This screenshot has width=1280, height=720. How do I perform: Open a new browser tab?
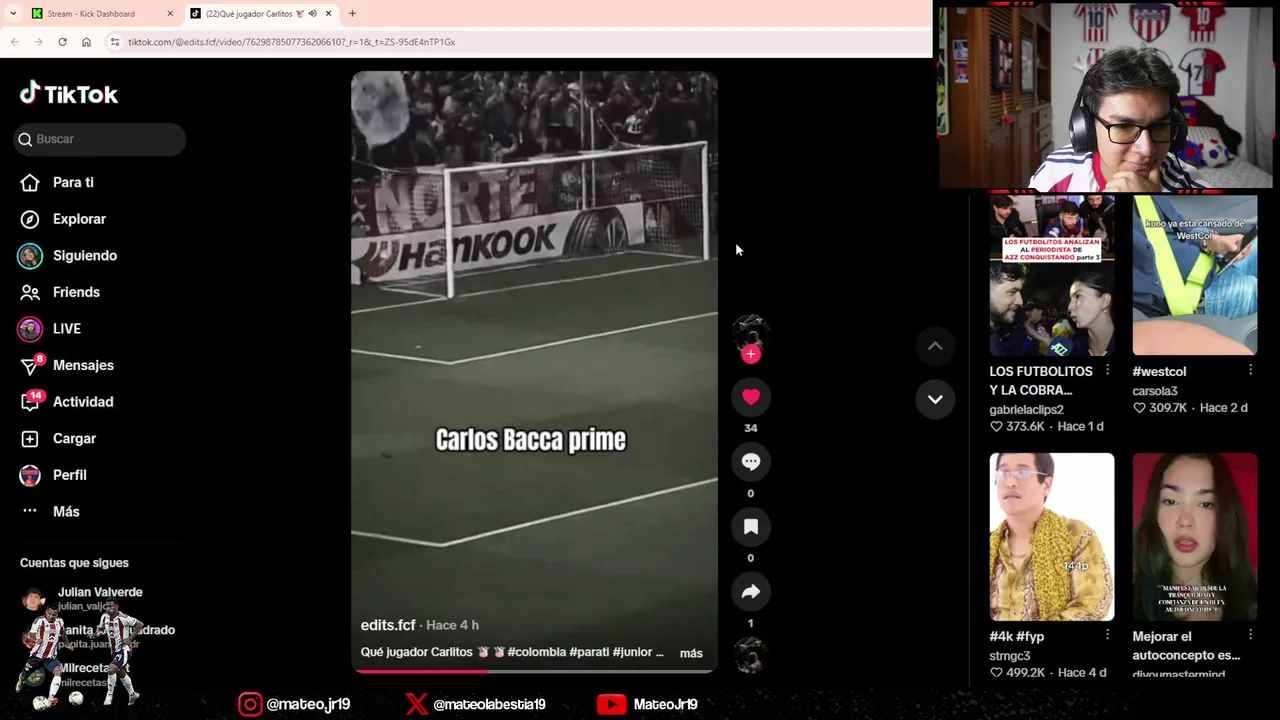(x=352, y=14)
